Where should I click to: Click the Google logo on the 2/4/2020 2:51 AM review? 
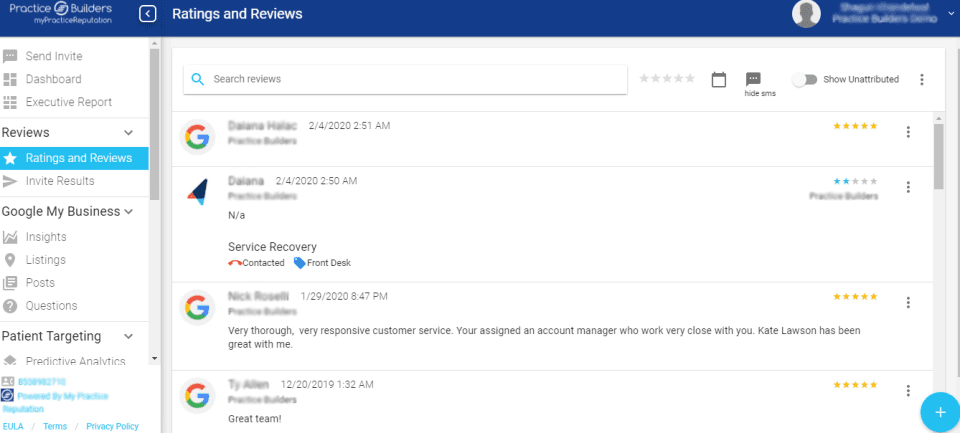[x=197, y=137]
